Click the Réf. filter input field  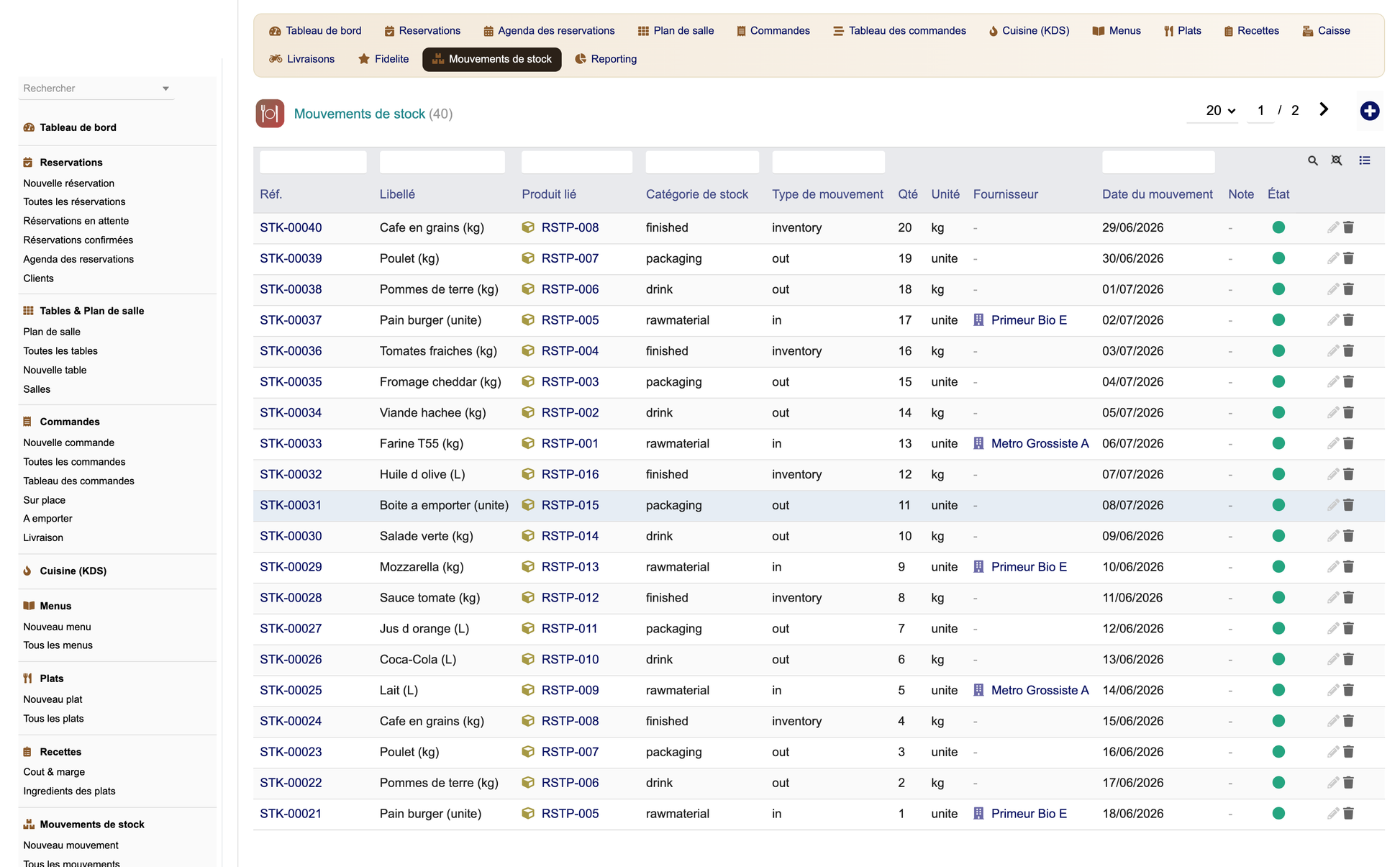click(313, 162)
